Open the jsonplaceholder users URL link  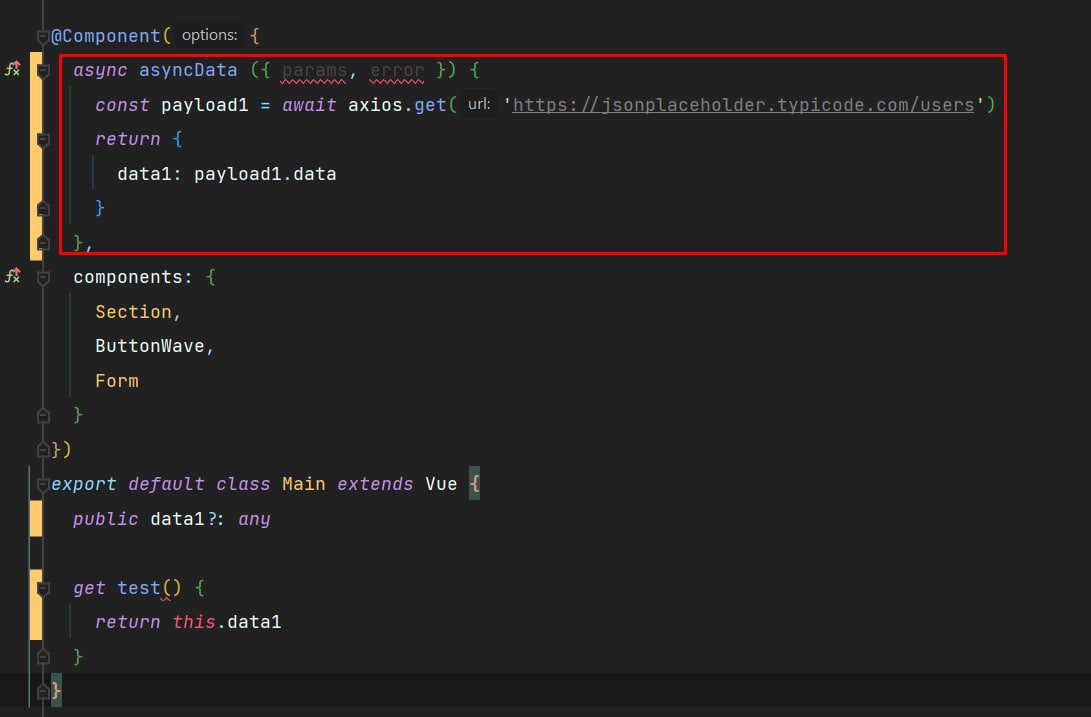point(743,105)
